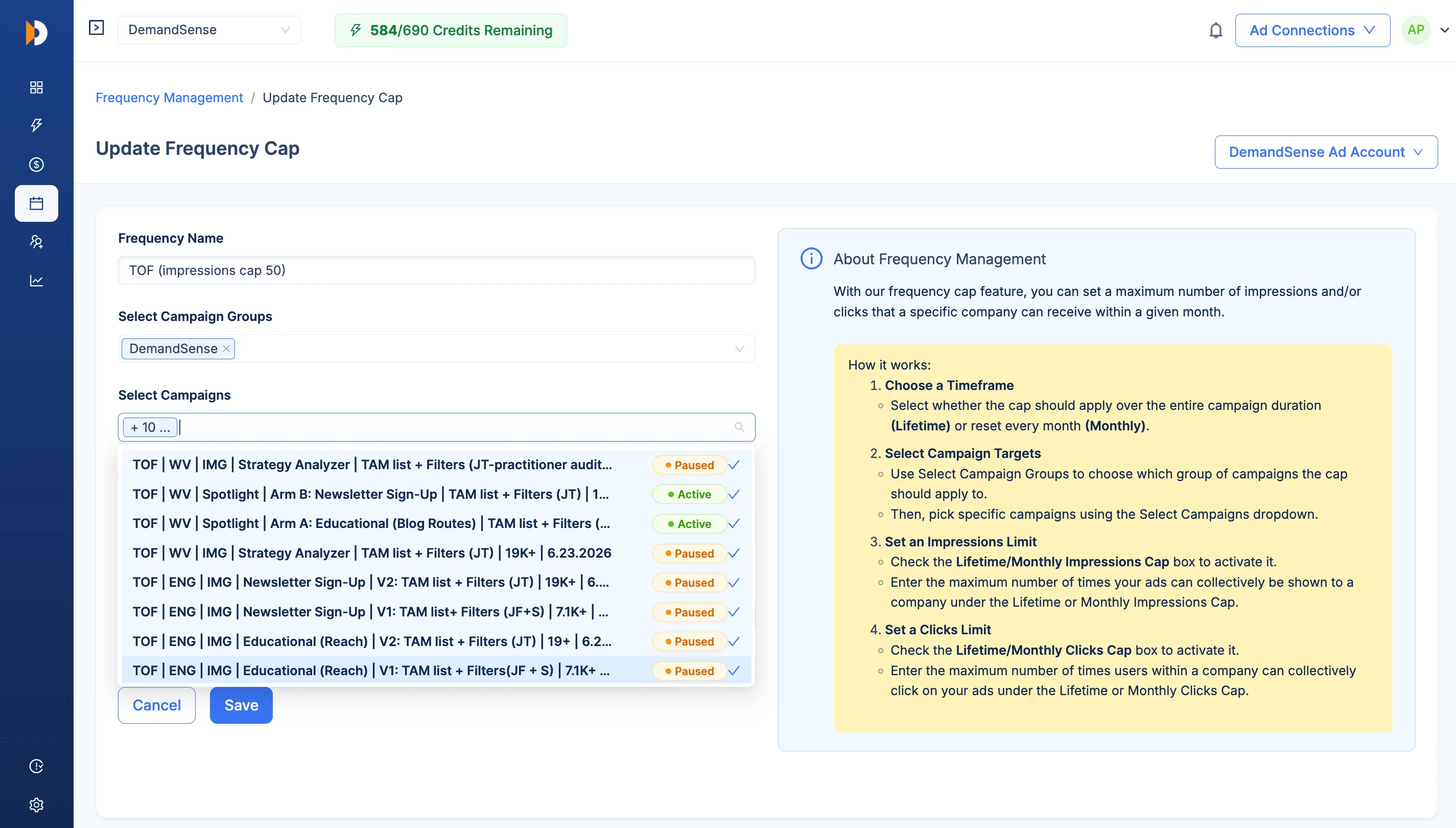Screen dimensions: 1456x828
Task: Deselect ENG Newsletter Sign-Up V1 campaign
Action: point(436,612)
